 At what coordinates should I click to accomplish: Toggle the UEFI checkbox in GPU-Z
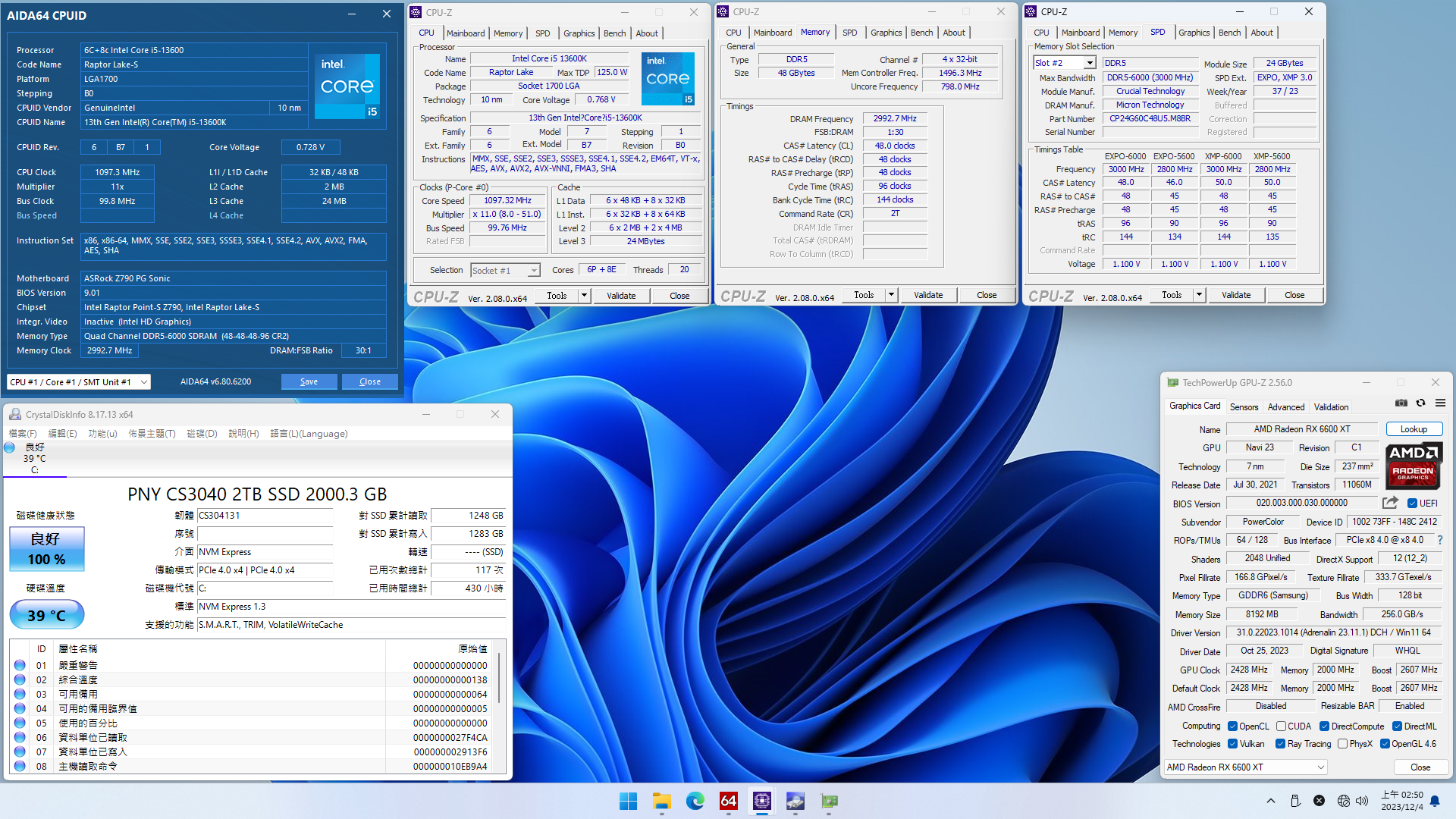click(x=1412, y=503)
